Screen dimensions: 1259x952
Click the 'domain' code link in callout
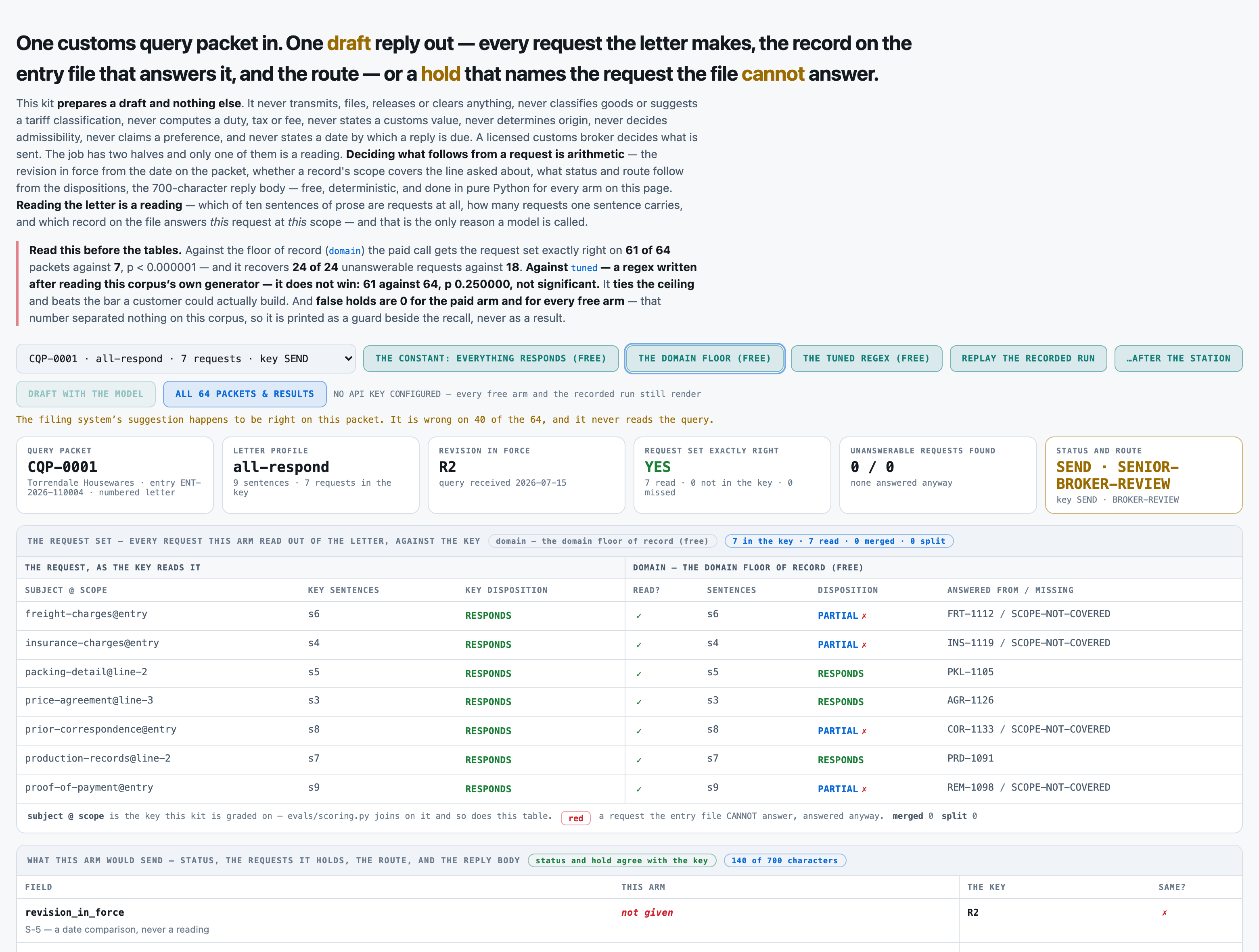click(345, 251)
